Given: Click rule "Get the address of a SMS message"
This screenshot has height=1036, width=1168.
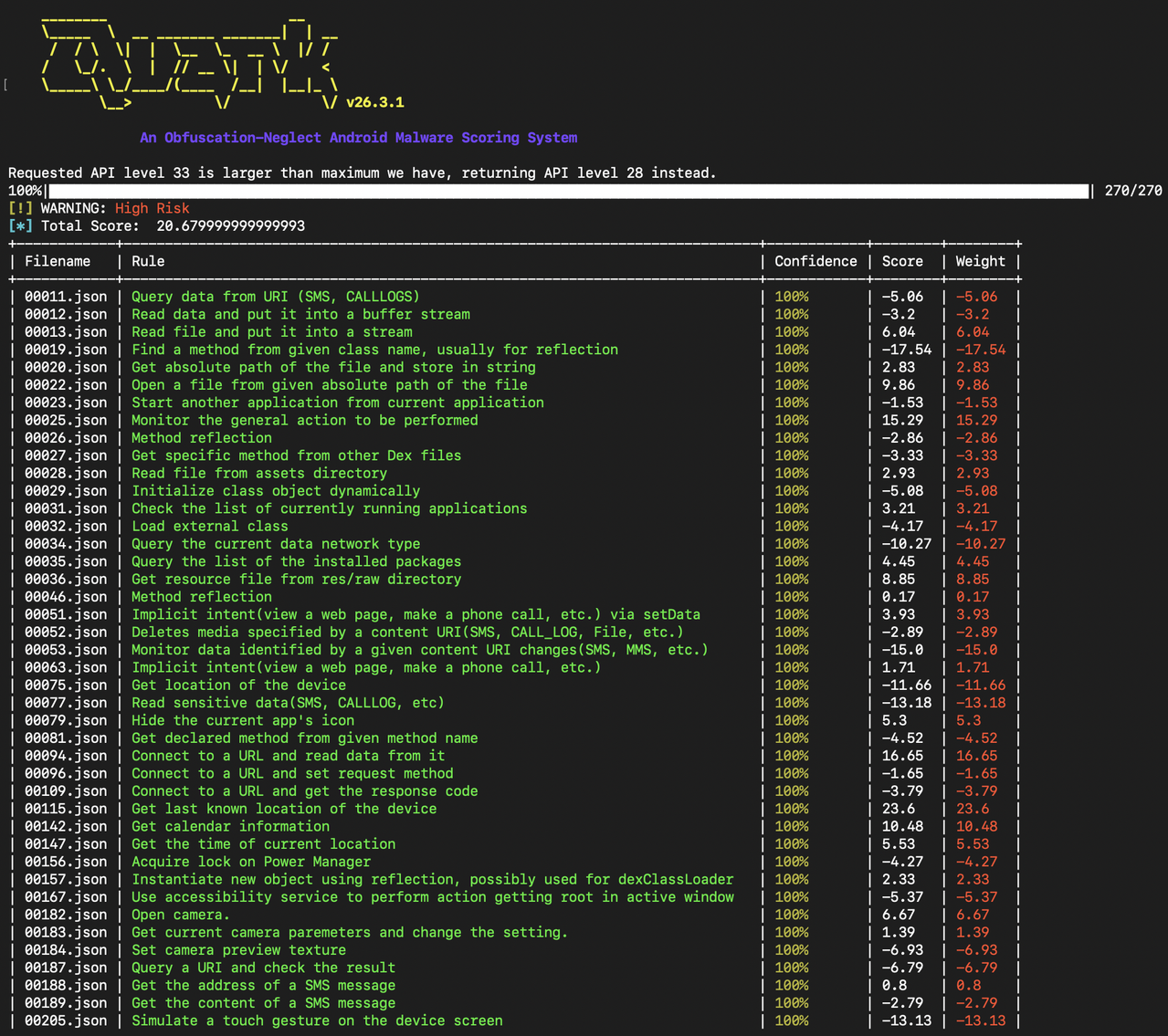Looking at the screenshot, I should [264, 985].
